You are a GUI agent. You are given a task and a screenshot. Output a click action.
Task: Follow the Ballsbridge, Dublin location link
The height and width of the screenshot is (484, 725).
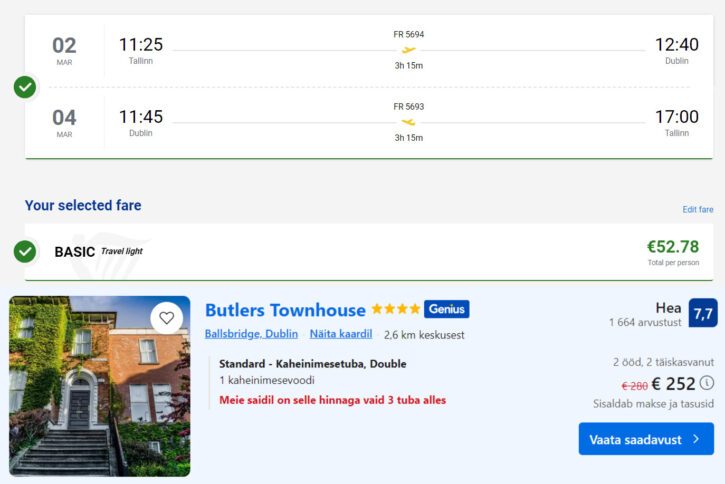click(x=251, y=334)
